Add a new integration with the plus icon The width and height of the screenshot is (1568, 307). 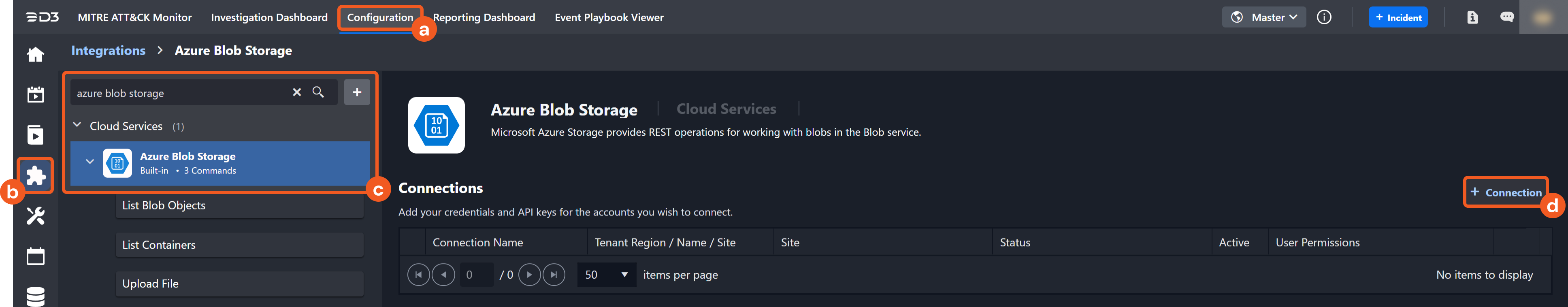(357, 92)
